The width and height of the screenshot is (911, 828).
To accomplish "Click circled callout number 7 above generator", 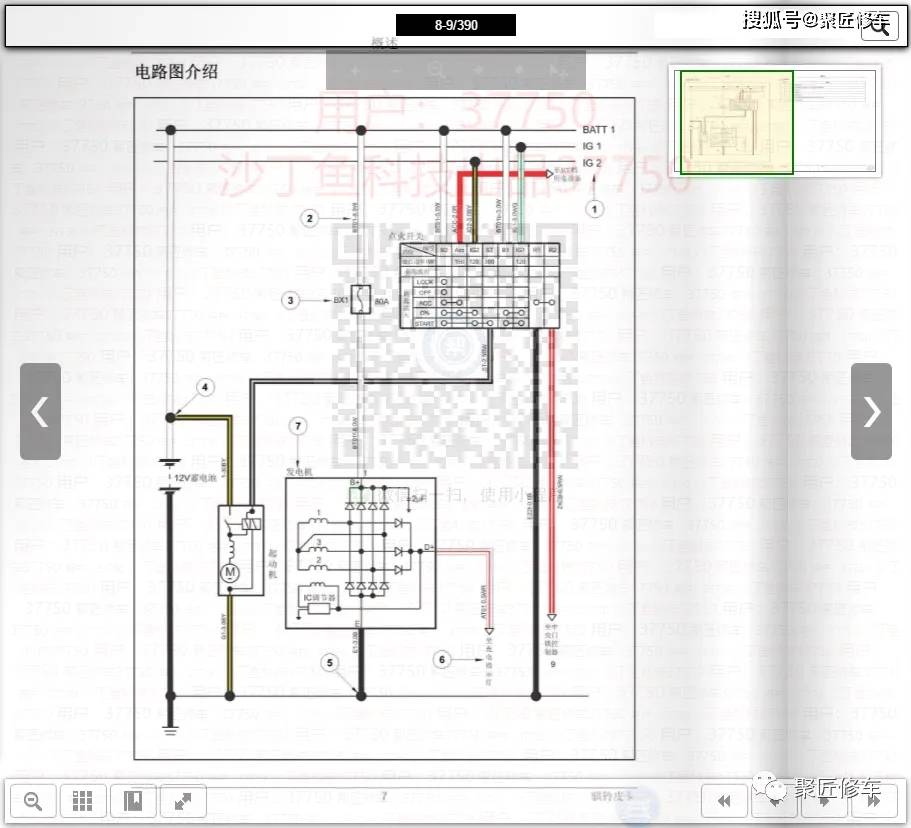I will (296, 426).
